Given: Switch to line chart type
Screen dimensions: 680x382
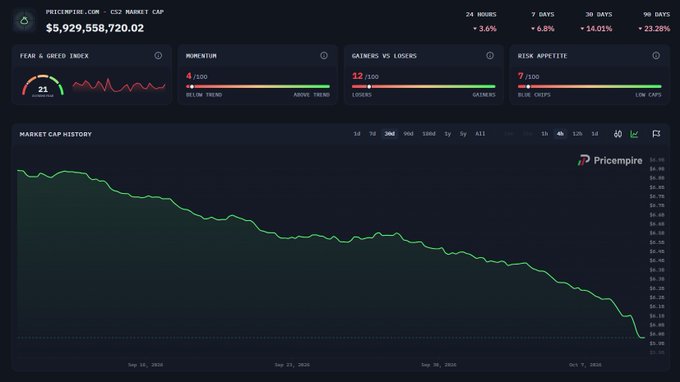Looking at the screenshot, I should pos(634,134).
